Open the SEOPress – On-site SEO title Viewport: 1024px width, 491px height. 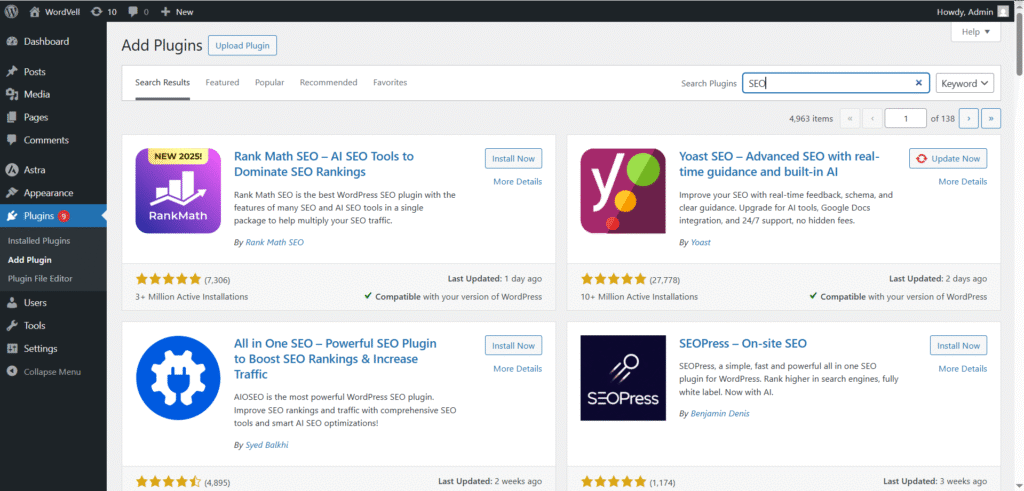click(x=743, y=343)
